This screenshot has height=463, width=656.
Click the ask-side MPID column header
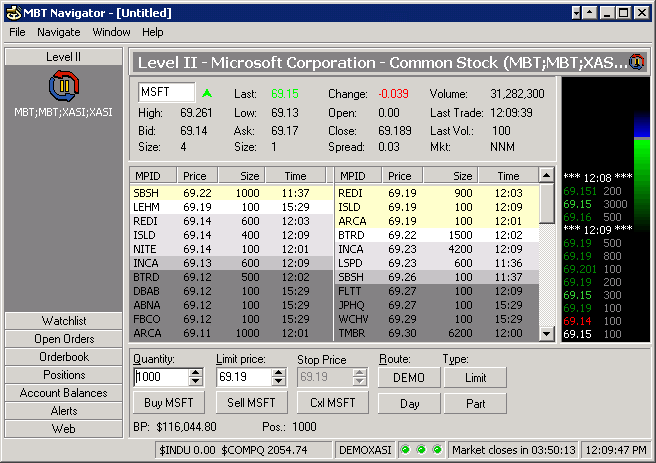[358, 176]
